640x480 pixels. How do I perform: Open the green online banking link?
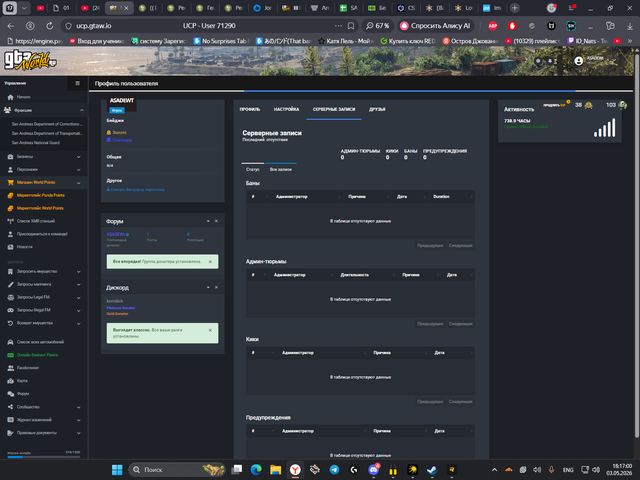point(37,355)
